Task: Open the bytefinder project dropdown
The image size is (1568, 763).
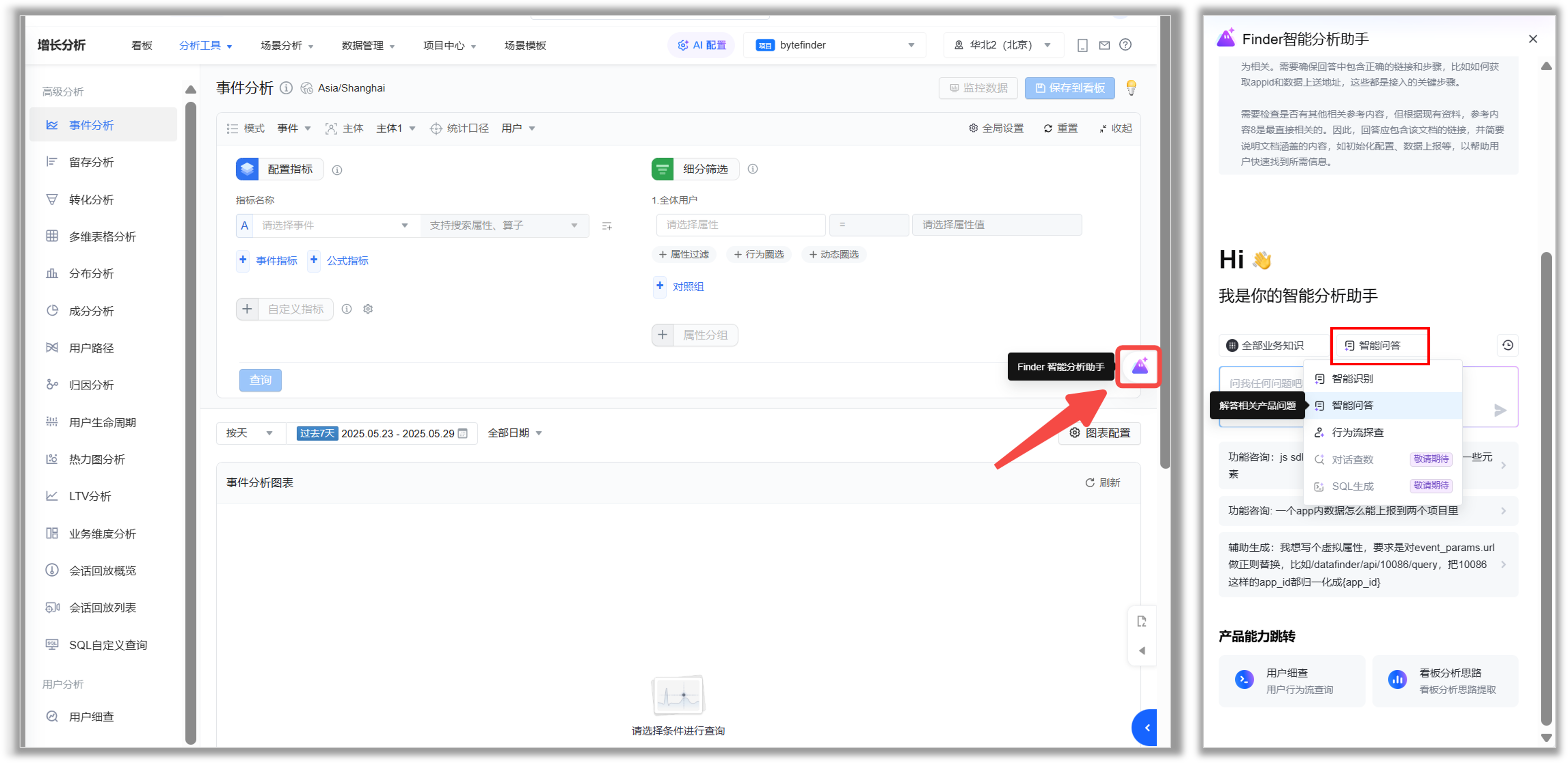Action: tap(835, 45)
